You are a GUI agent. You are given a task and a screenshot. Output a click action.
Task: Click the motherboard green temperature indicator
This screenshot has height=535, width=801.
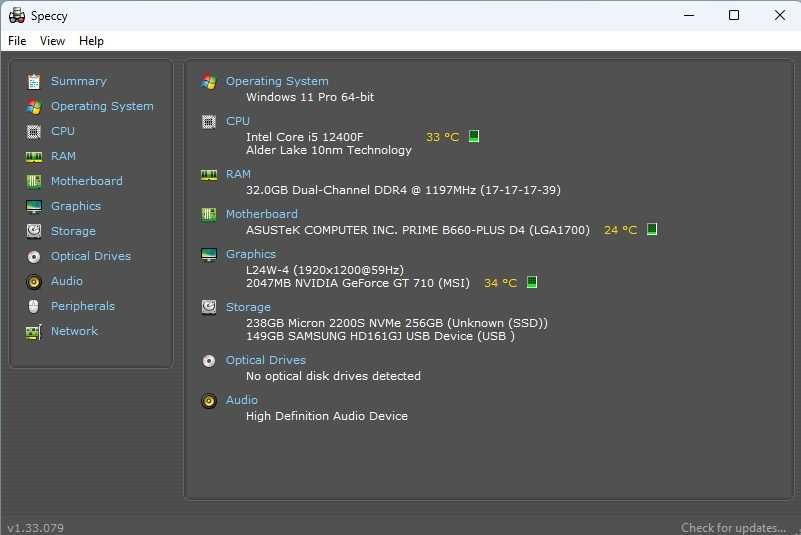[x=652, y=229]
